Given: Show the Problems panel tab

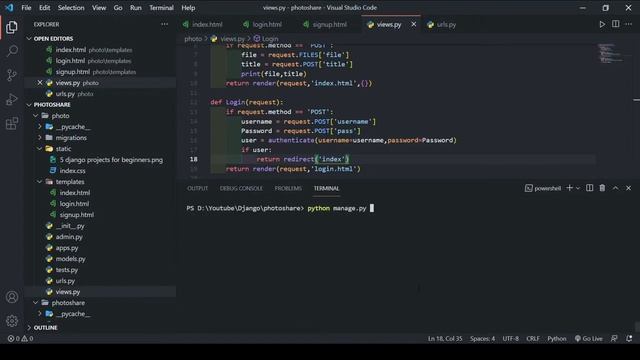Looking at the screenshot, I should click(x=288, y=188).
